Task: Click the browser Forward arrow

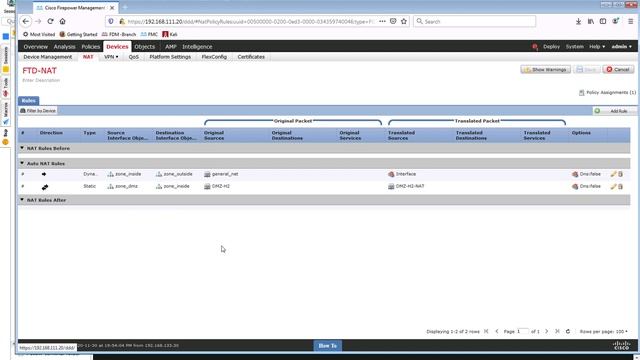Action: coord(38,21)
